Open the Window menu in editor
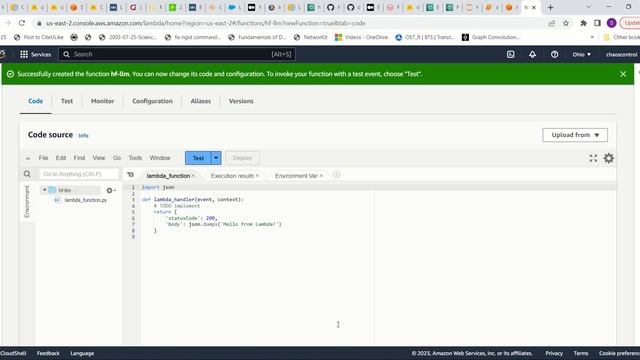Viewport: 640px width, 360px height. [x=160, y=158]
